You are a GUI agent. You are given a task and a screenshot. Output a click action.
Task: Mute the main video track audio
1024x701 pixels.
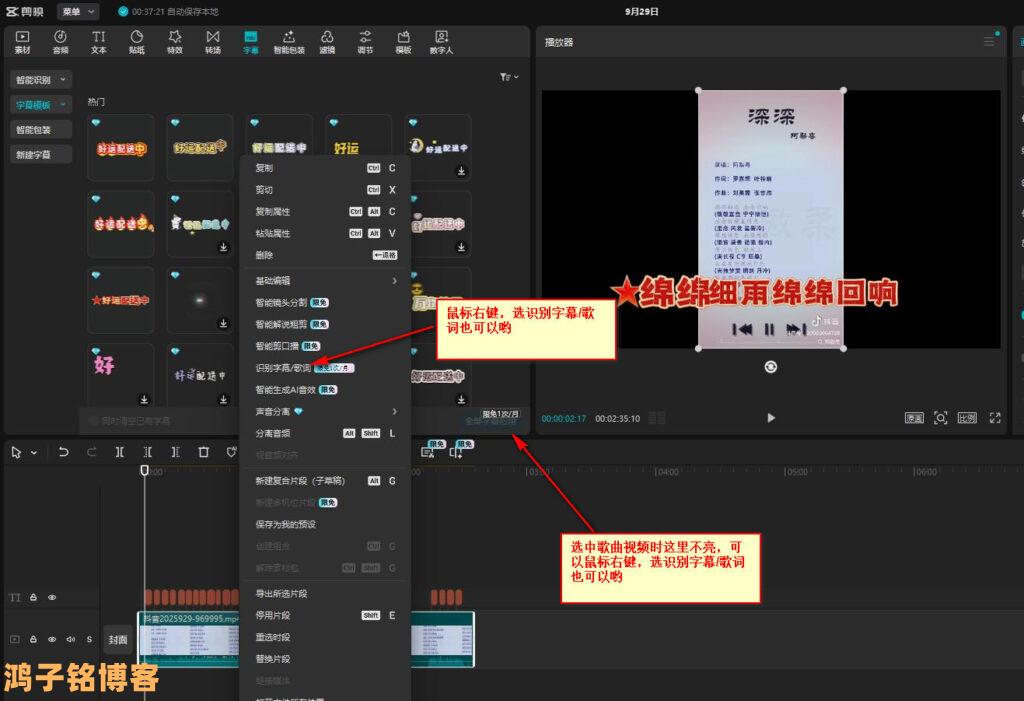pos(70,639)
